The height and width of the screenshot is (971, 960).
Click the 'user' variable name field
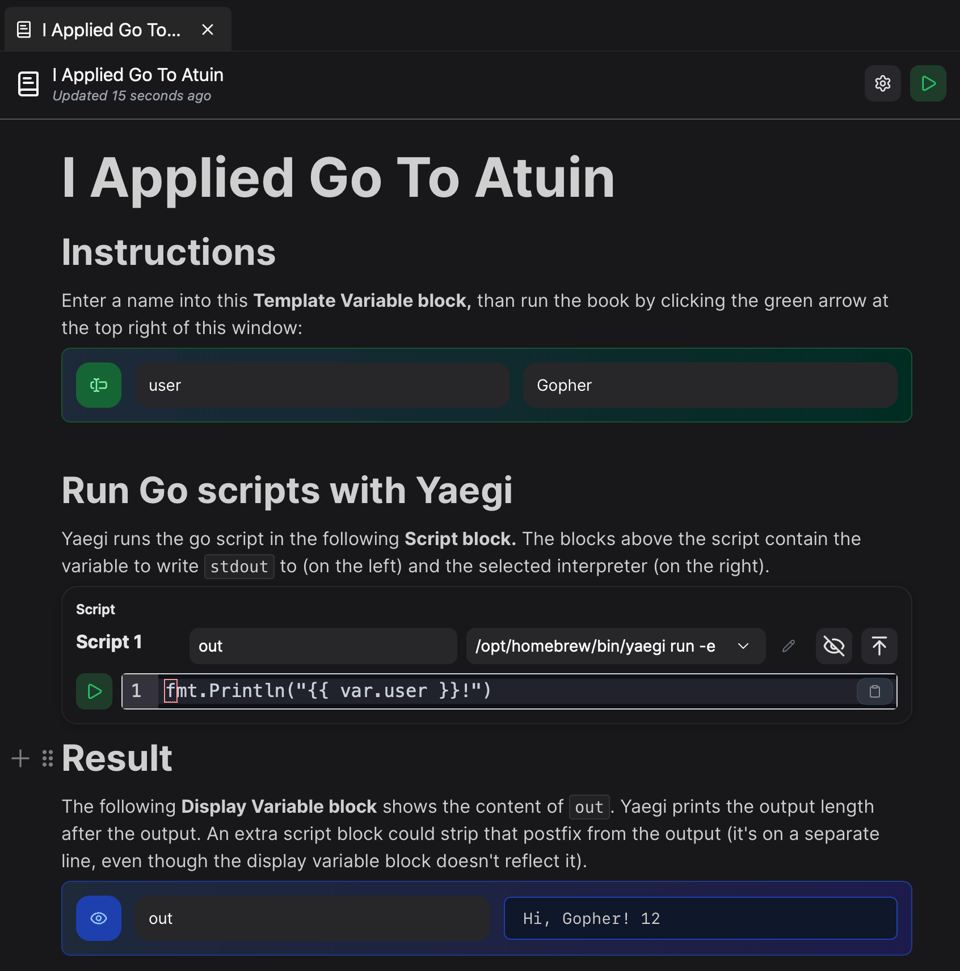tap(320, 385)
